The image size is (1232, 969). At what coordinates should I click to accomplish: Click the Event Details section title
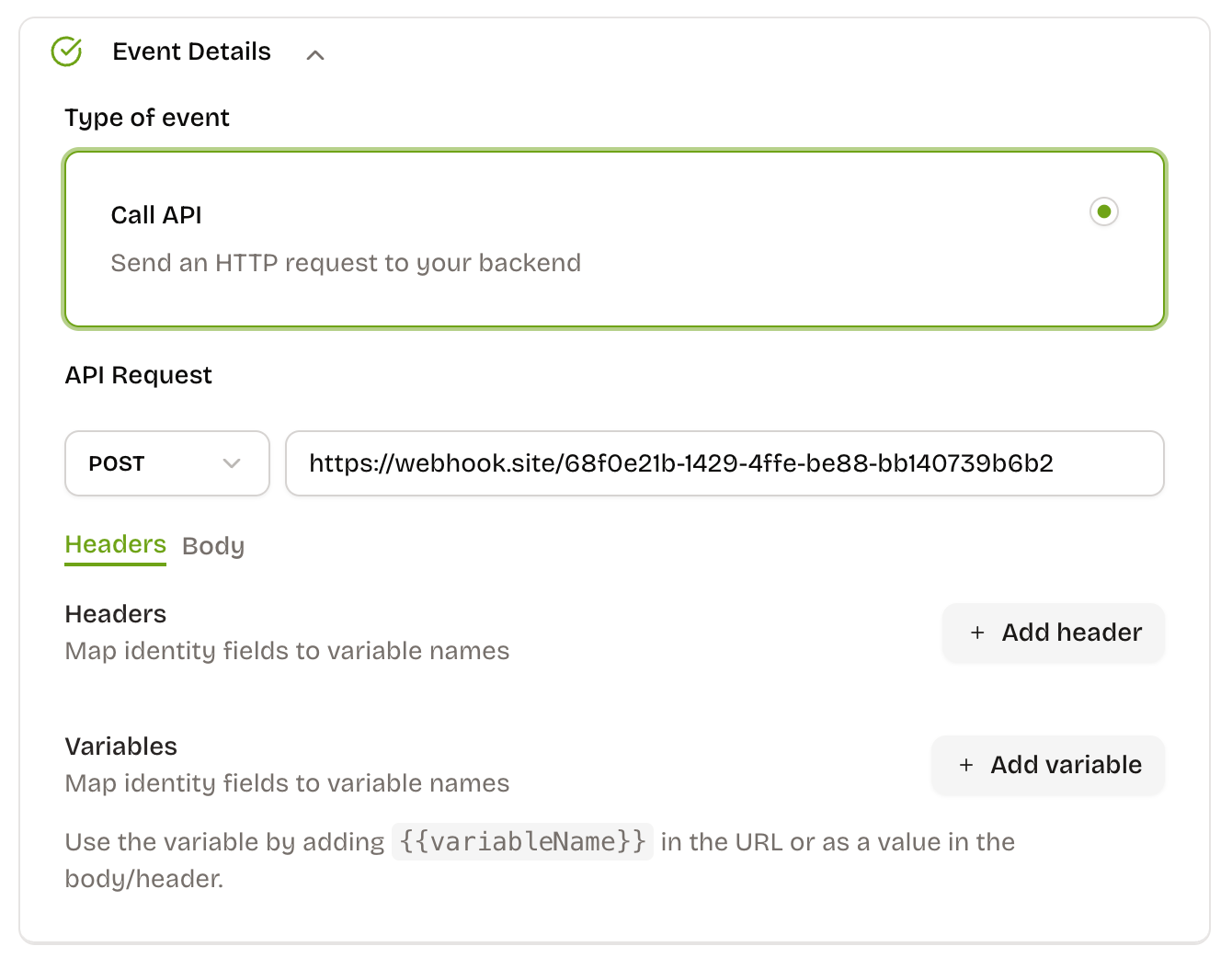pyautogui.click(x=191, y=52)
